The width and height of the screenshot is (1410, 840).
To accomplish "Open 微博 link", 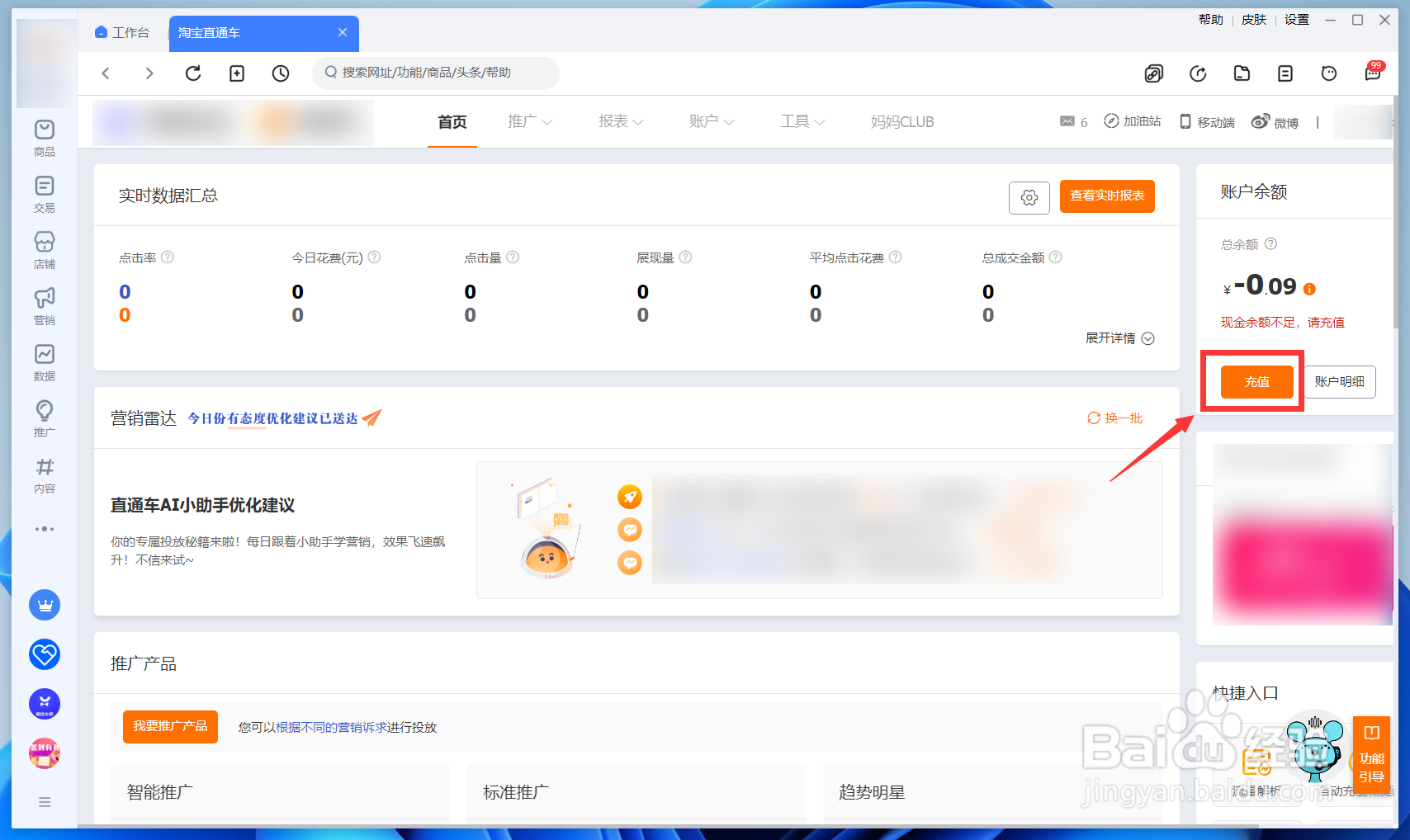I will 1275,122.
